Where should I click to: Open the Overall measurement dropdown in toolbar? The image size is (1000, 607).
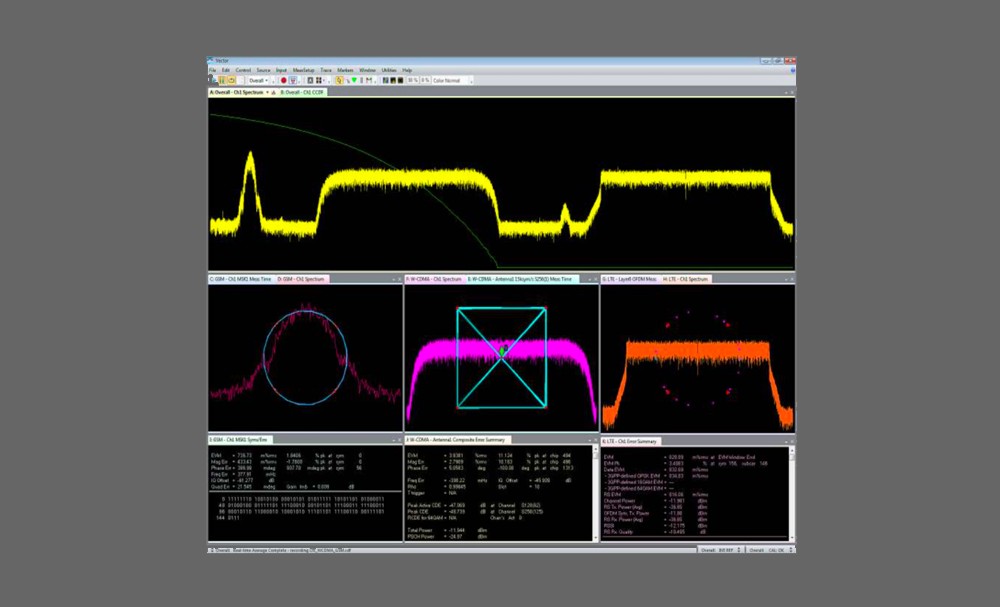click(257, 80)
